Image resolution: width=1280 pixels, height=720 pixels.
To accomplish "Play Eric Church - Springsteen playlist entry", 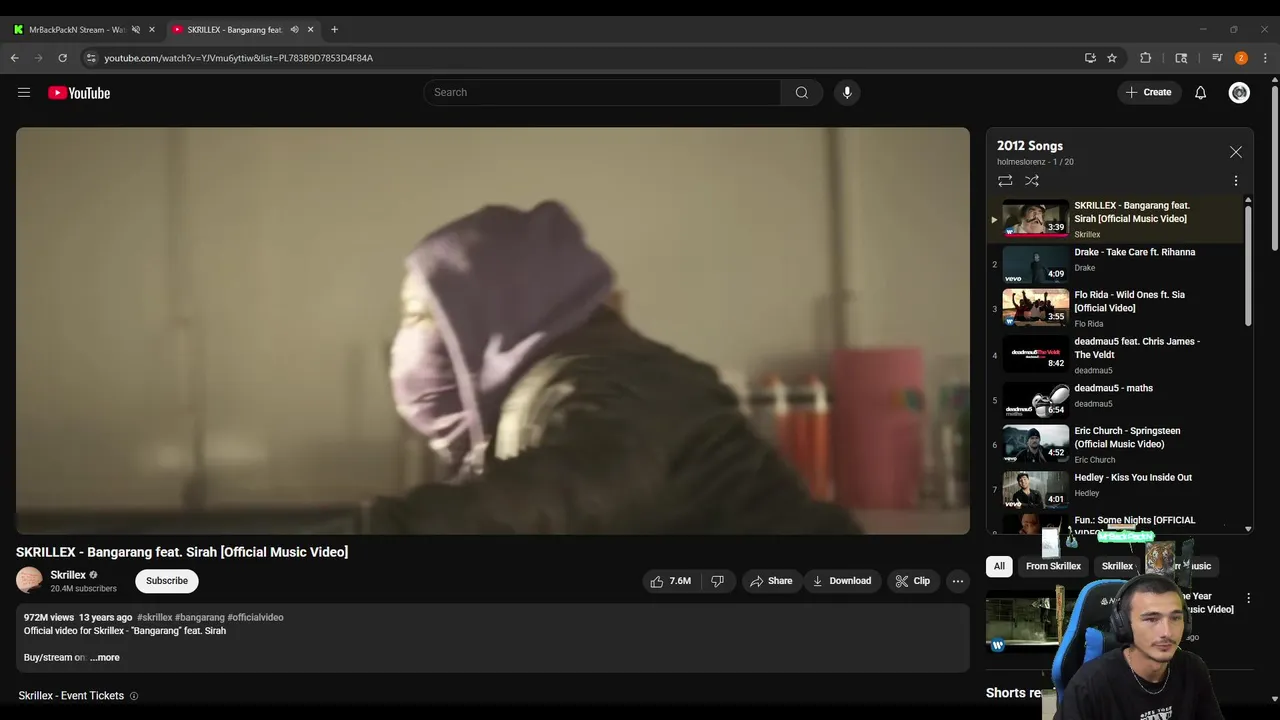I will click(1117, 445).
